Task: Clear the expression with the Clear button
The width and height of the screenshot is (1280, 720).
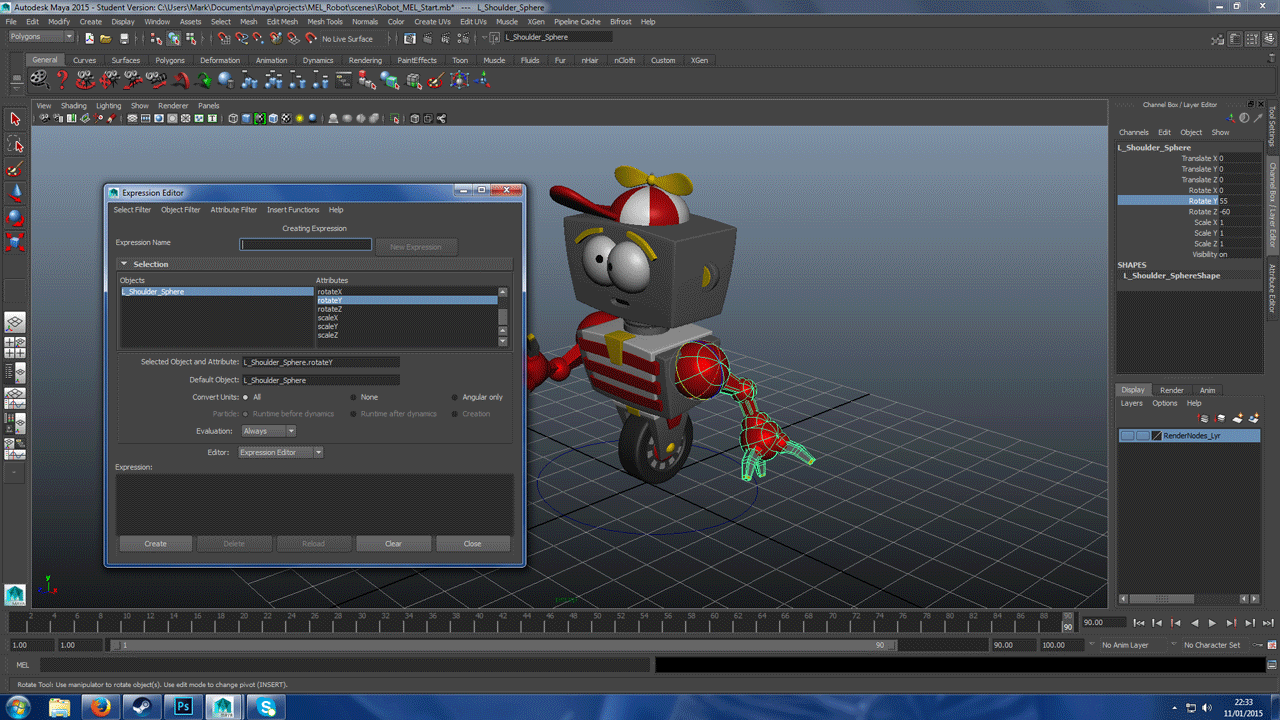Action: click(x=393, y=543)
